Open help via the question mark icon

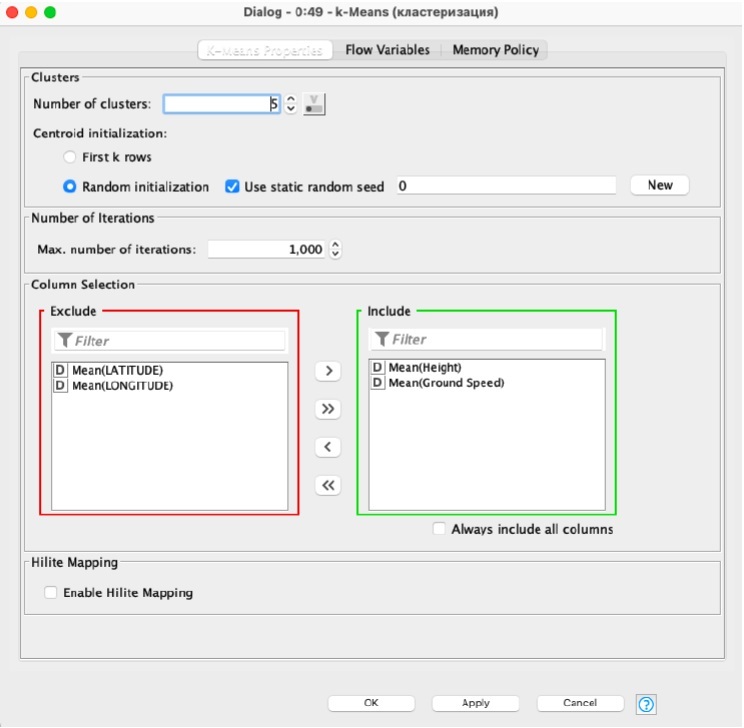[x=645, y=704]
